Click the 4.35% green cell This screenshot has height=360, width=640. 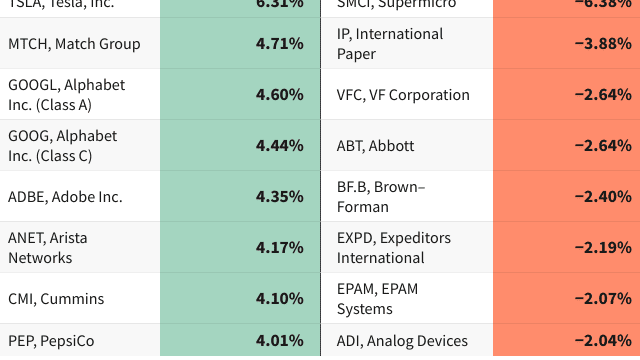click(x=240, y=196)
